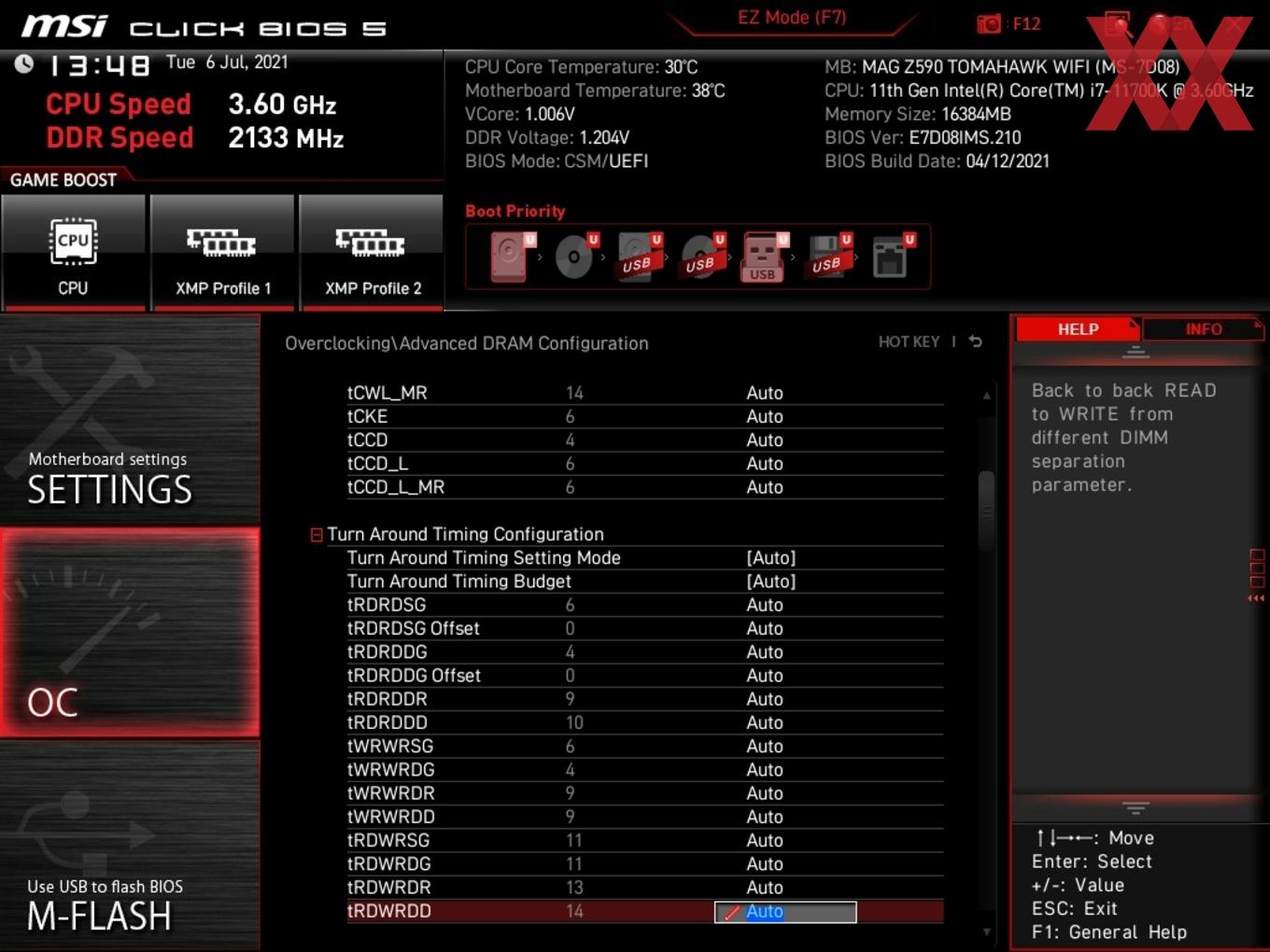Viewport: 1270px width, 952px height.
Task: Select the tRDRDSG row
Action: (x=644, y=605)
